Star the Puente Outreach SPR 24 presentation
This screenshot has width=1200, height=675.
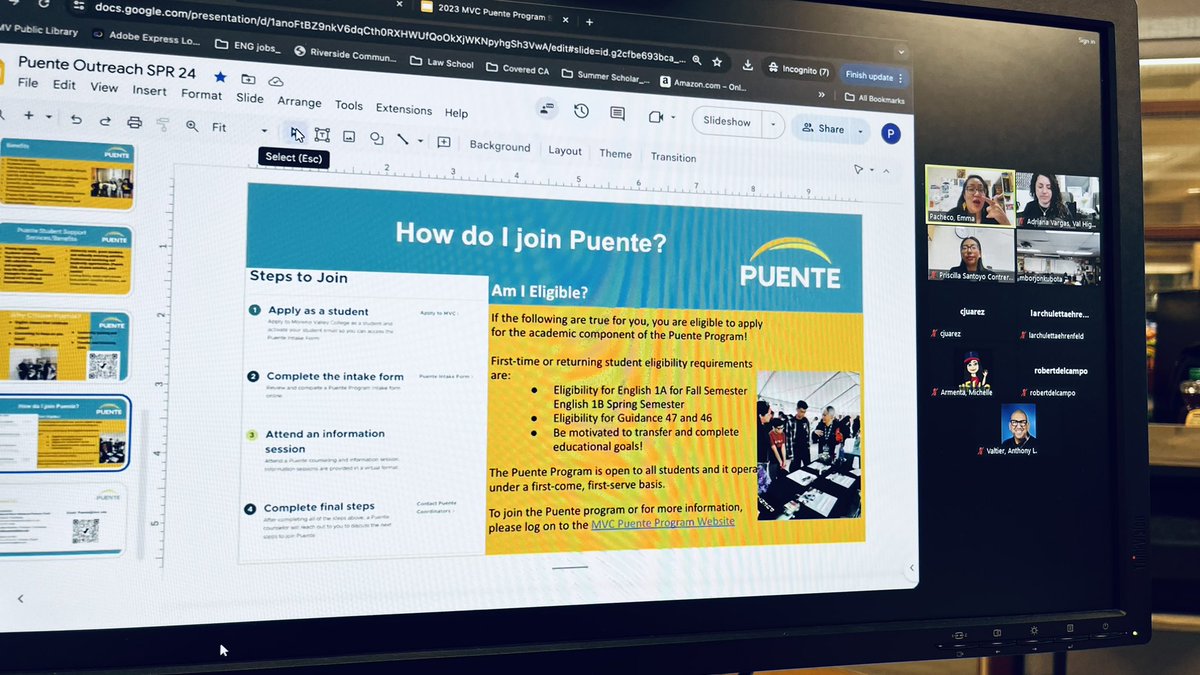pyautogui.click(x=220, y=77)
